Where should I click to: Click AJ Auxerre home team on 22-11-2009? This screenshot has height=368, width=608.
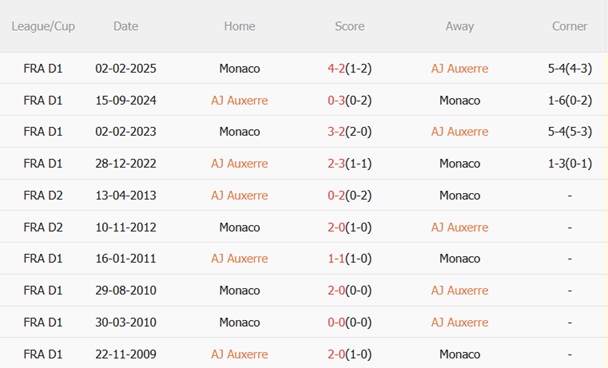[x=239, y=354]
